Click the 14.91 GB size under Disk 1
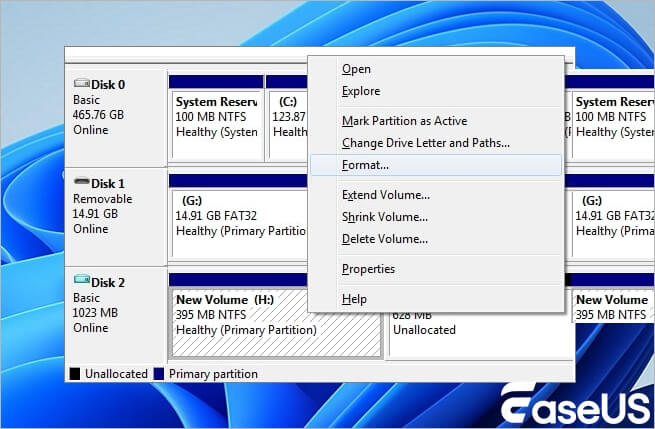This screenshot has width=655, height=429. coord(95,214)
